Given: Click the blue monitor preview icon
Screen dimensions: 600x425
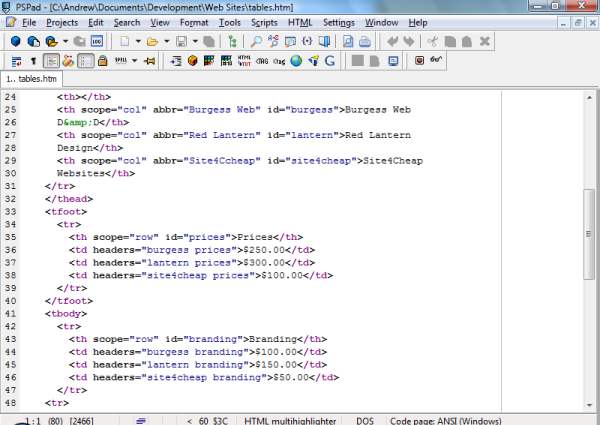Looking at the screenshot, I should 393,61.
